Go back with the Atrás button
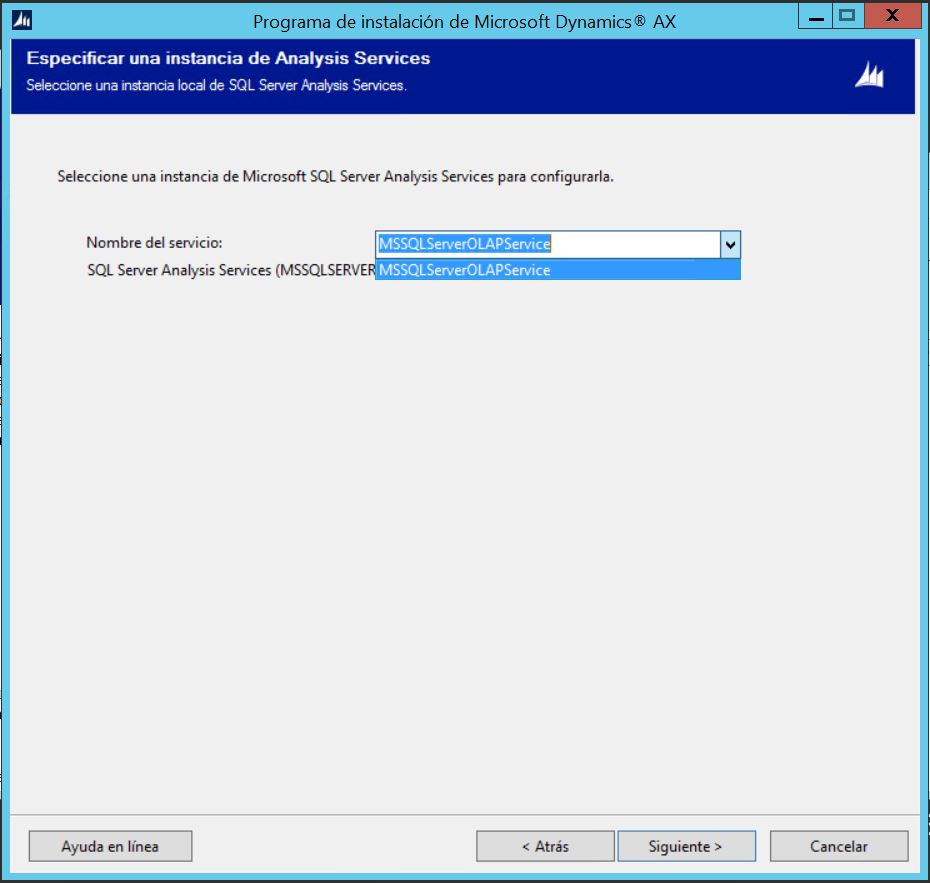This screenshot has width=930, height=883. [x=545, y=846]
